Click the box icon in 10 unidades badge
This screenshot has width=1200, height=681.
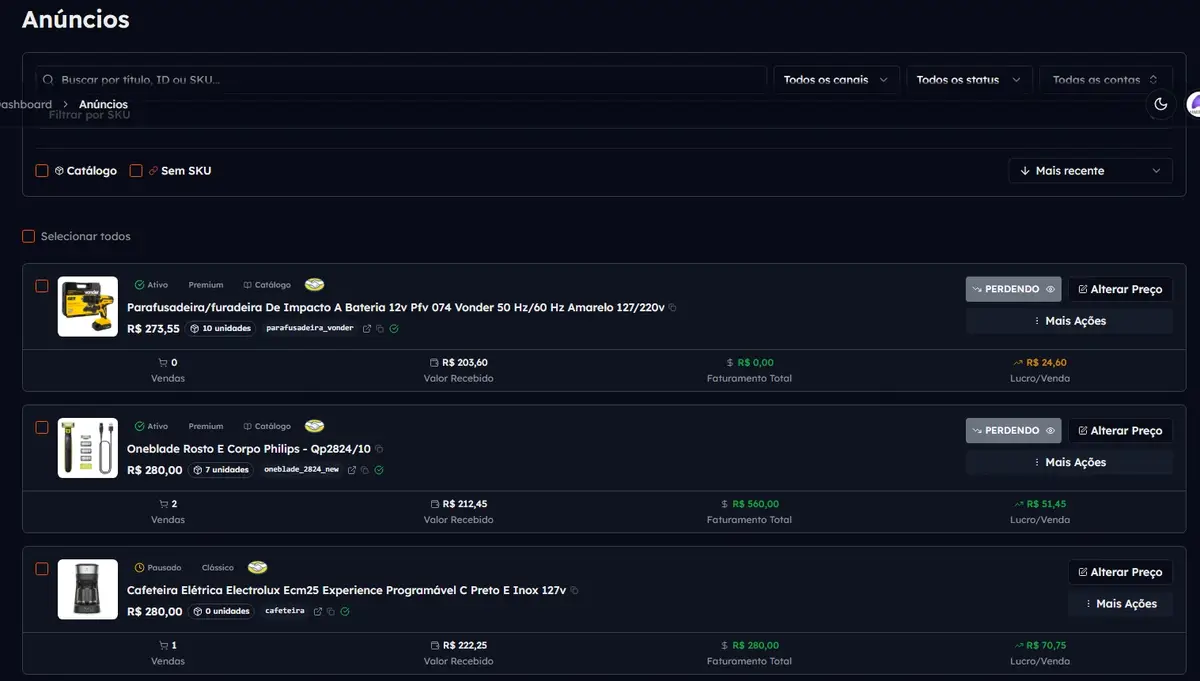coord(195,329)
